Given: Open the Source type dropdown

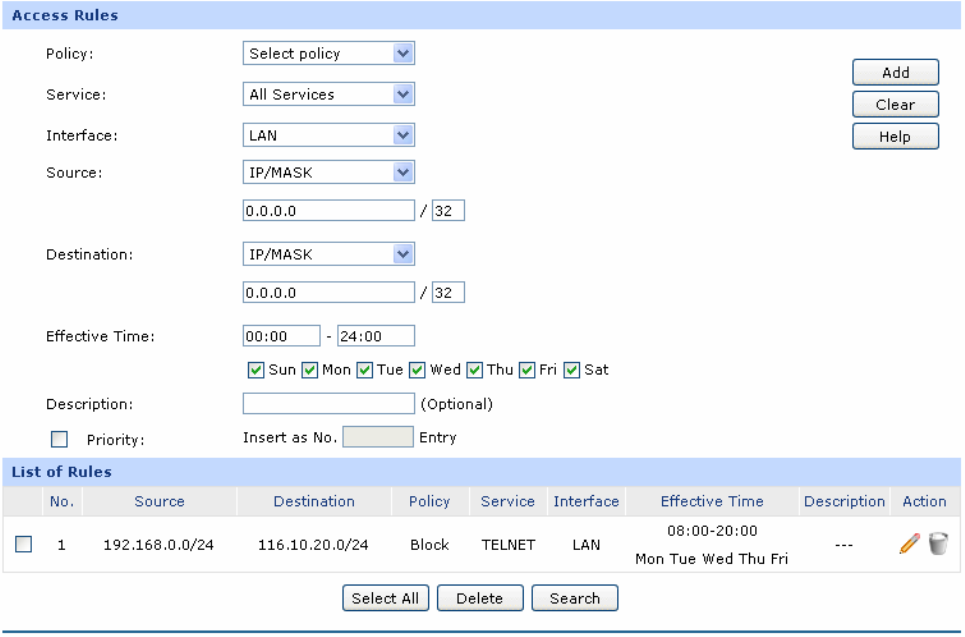Looking at the screenshot, I should (329, 172).
